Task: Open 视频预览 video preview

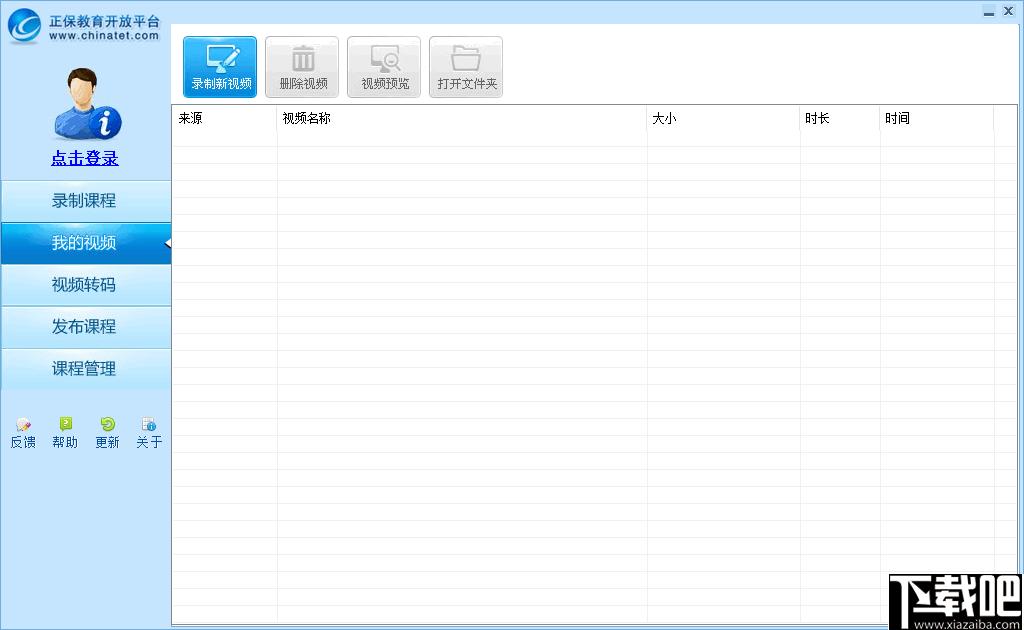Action: click(x=384, y=67)
